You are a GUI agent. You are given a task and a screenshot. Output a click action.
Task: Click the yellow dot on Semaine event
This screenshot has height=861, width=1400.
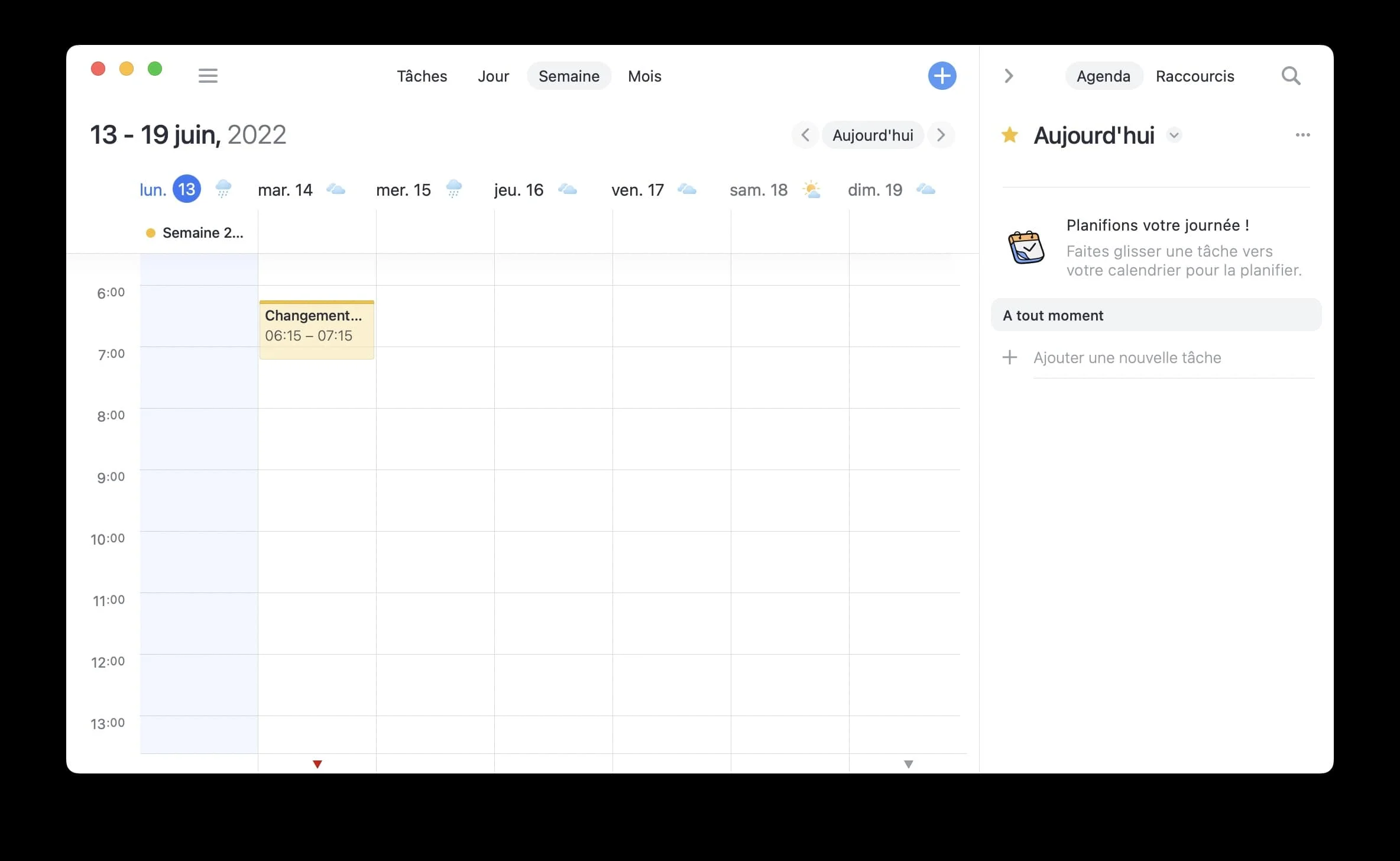[151, 233]
